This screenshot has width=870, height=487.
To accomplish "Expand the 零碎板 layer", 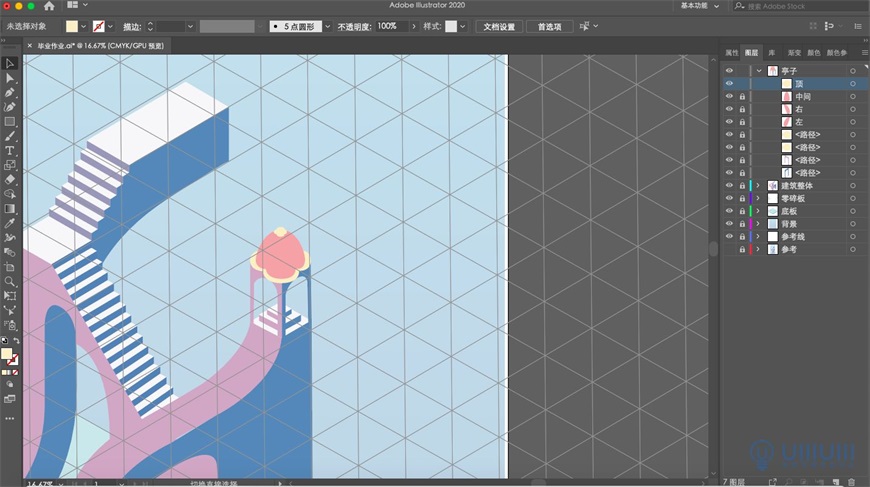I will click(758, 199).
